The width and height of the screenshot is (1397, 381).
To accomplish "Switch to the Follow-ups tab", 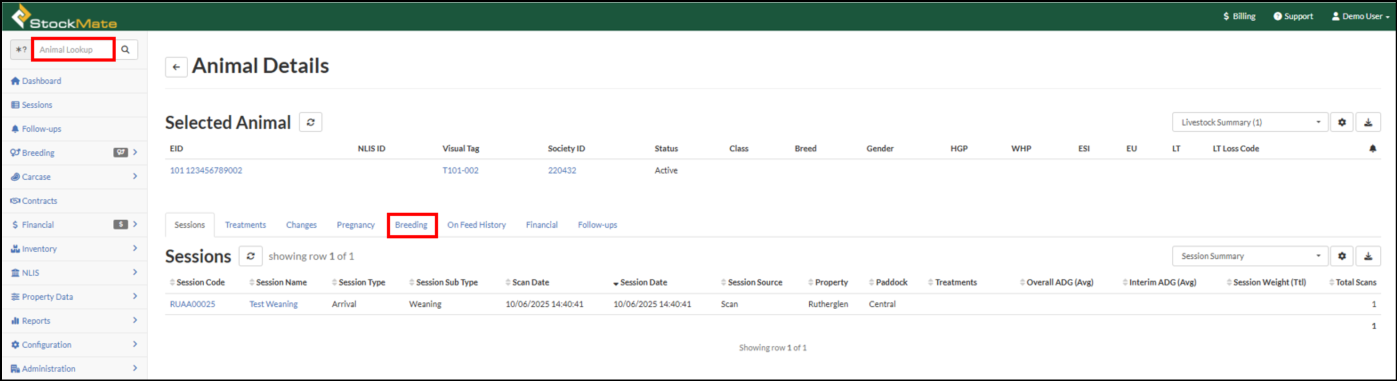I will tap(597, 225).
